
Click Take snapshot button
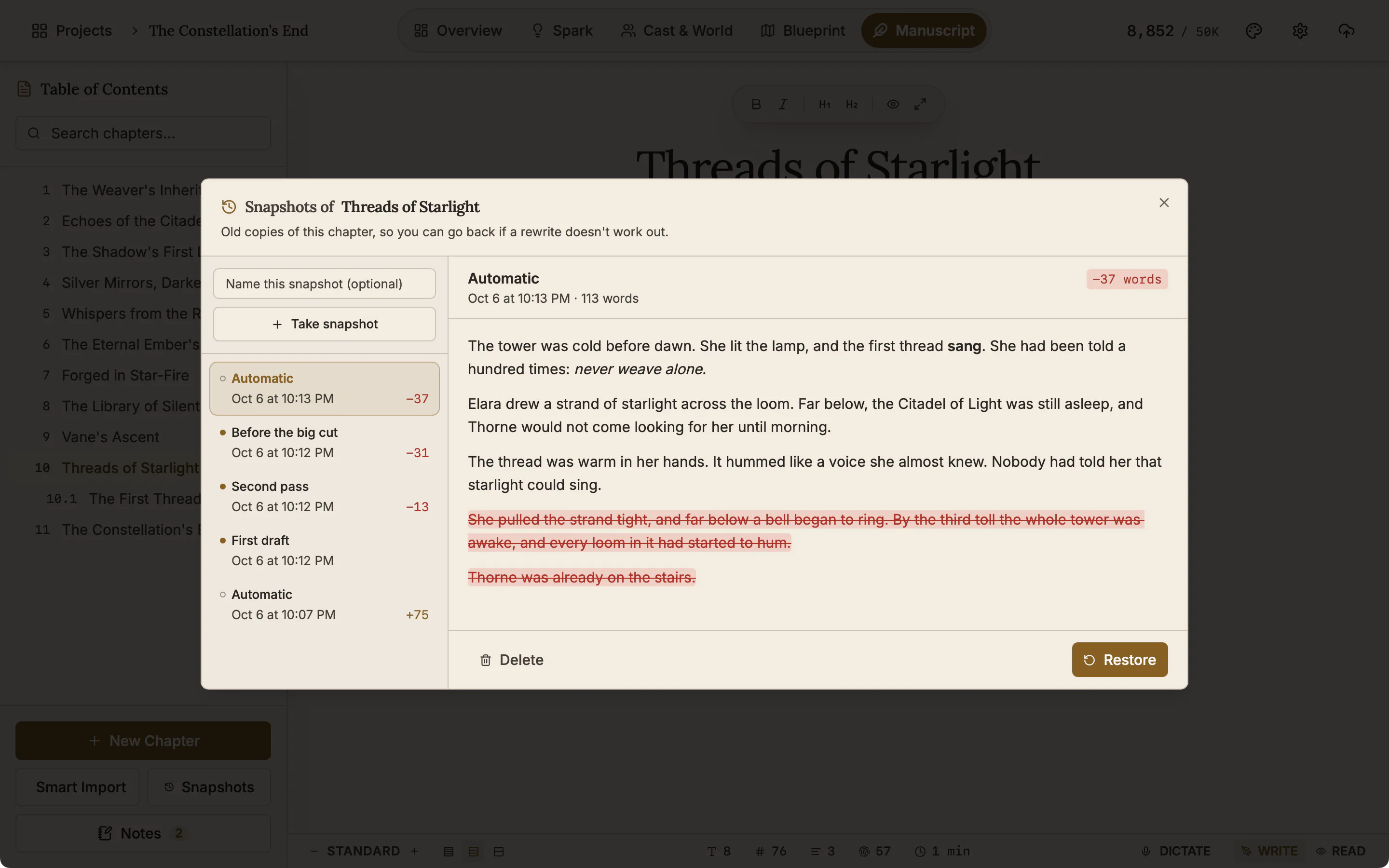[x=324, y=324]
